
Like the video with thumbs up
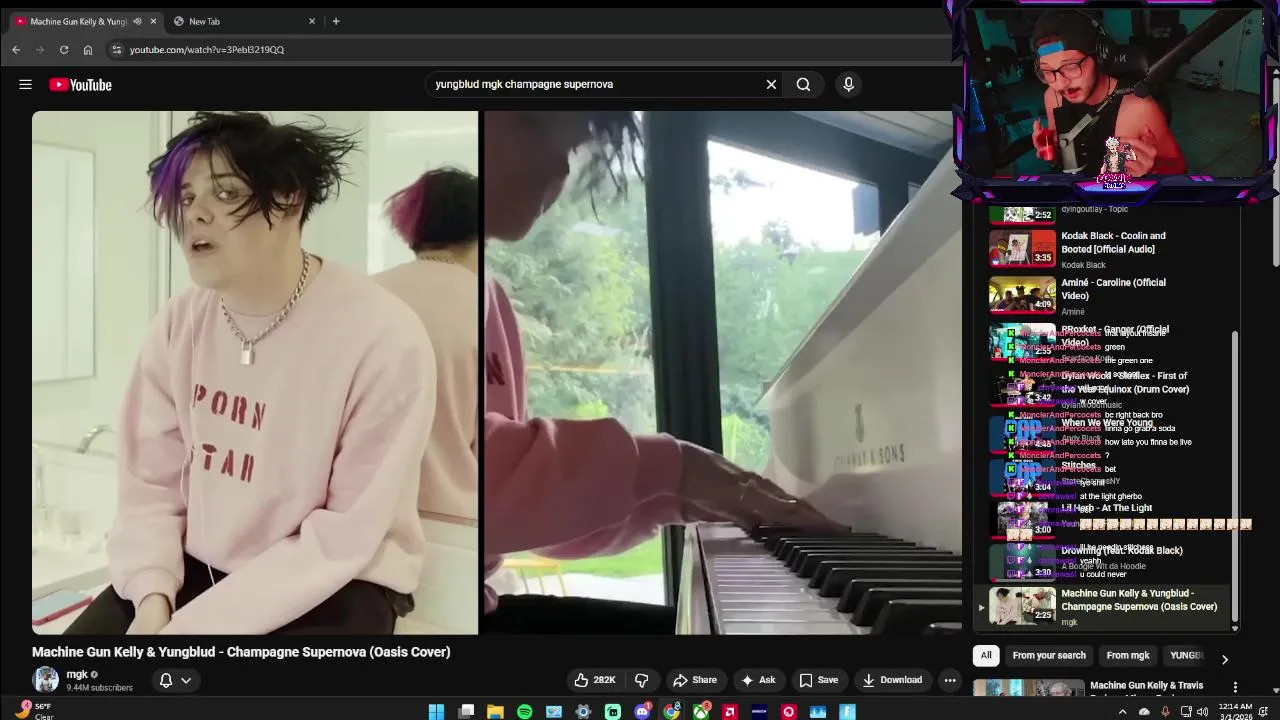coord(595,680)
